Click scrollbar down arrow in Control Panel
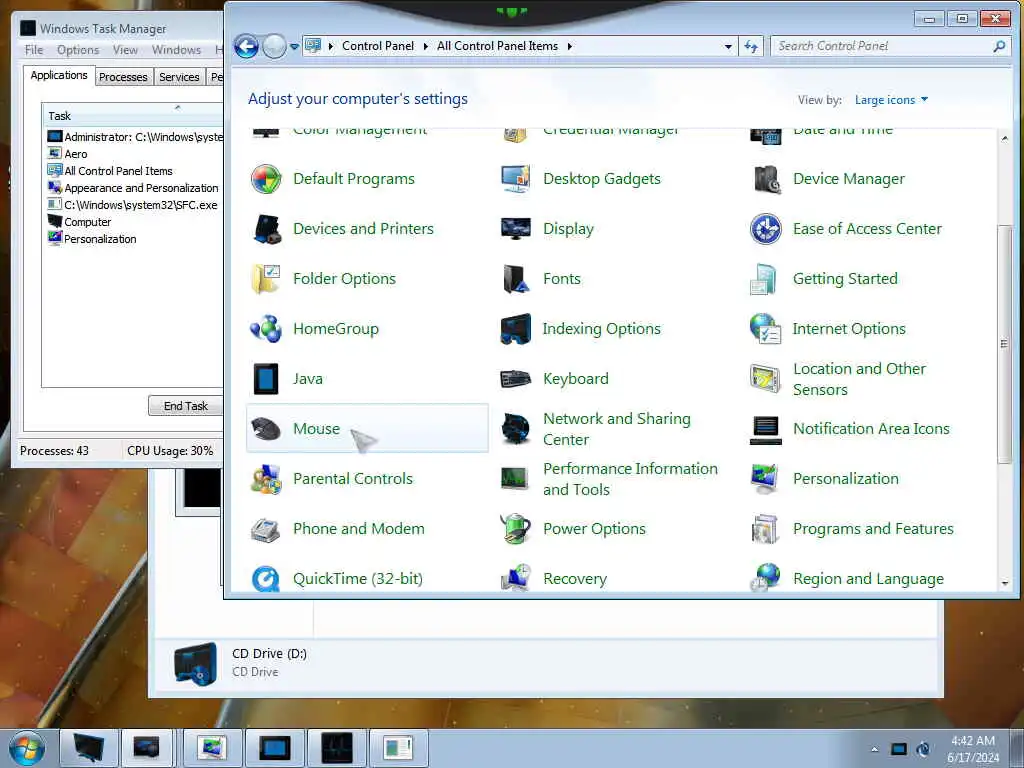Image resolution: width=1024 pixels, height=768 pixels. tap(1004, 583)
